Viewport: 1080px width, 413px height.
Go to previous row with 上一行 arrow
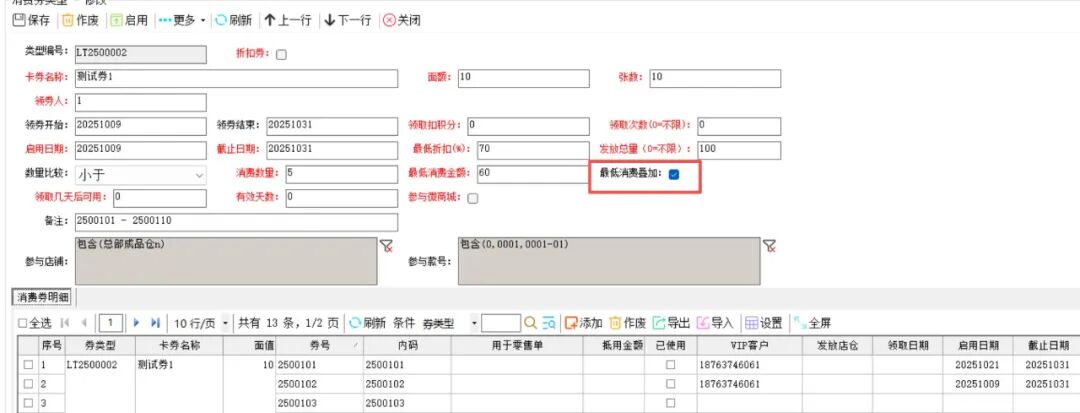270,21
